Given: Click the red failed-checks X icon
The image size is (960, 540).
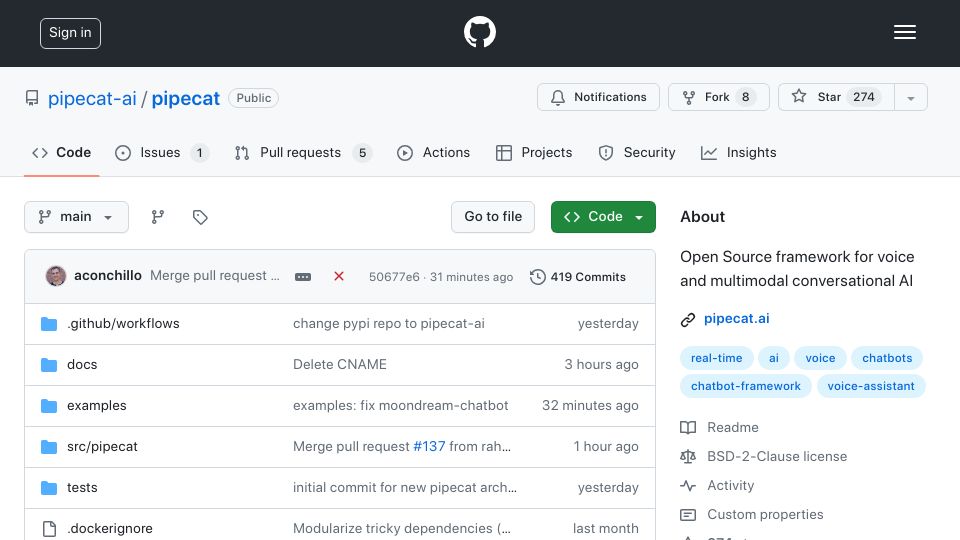Looking at the screenshot, I should [x=339, y=276].
